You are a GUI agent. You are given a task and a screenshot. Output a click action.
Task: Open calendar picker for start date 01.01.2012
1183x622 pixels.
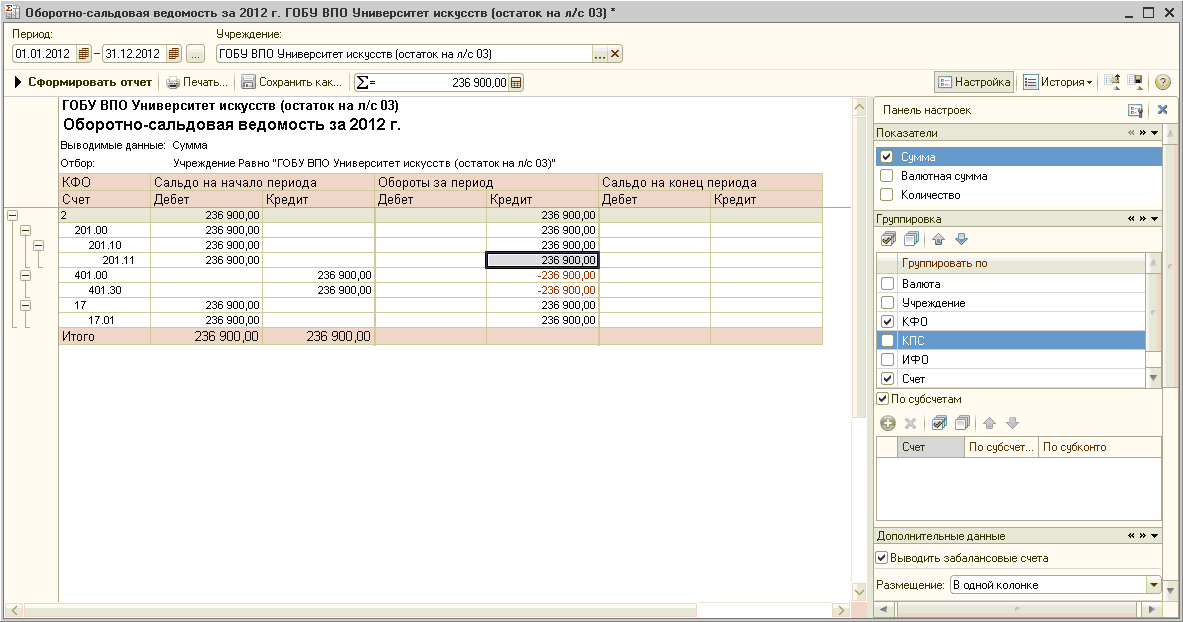[84, 54]
